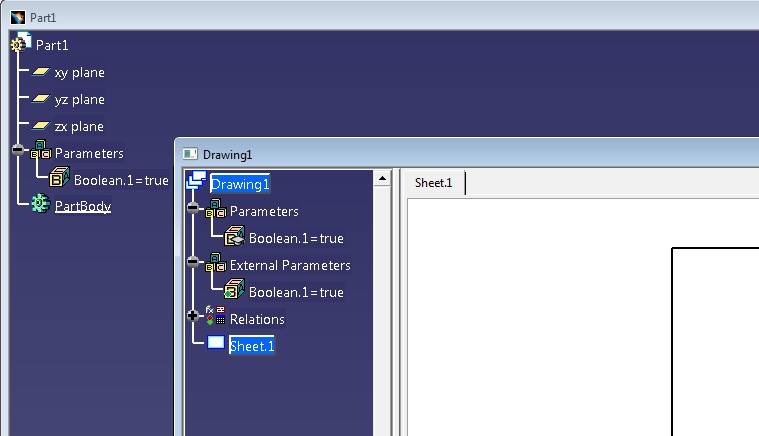
Task: Collapse the External Parameters node
Action: 193,262
